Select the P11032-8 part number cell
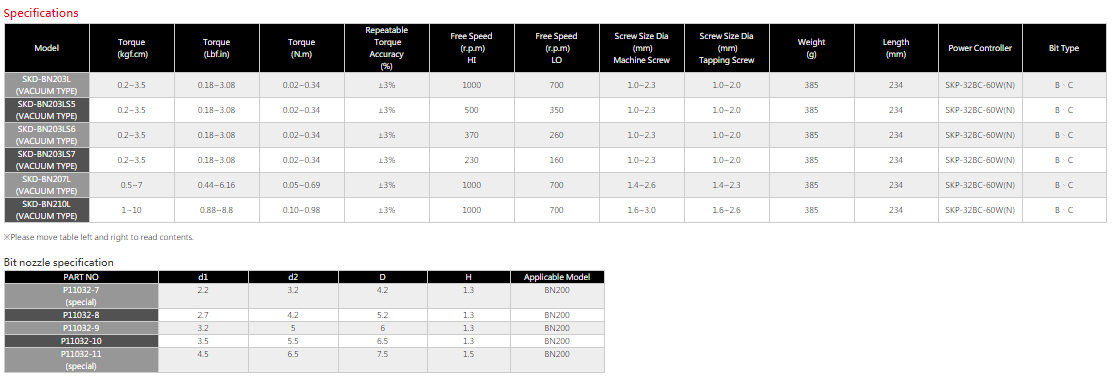1112x380 pixels. point(82,315)
